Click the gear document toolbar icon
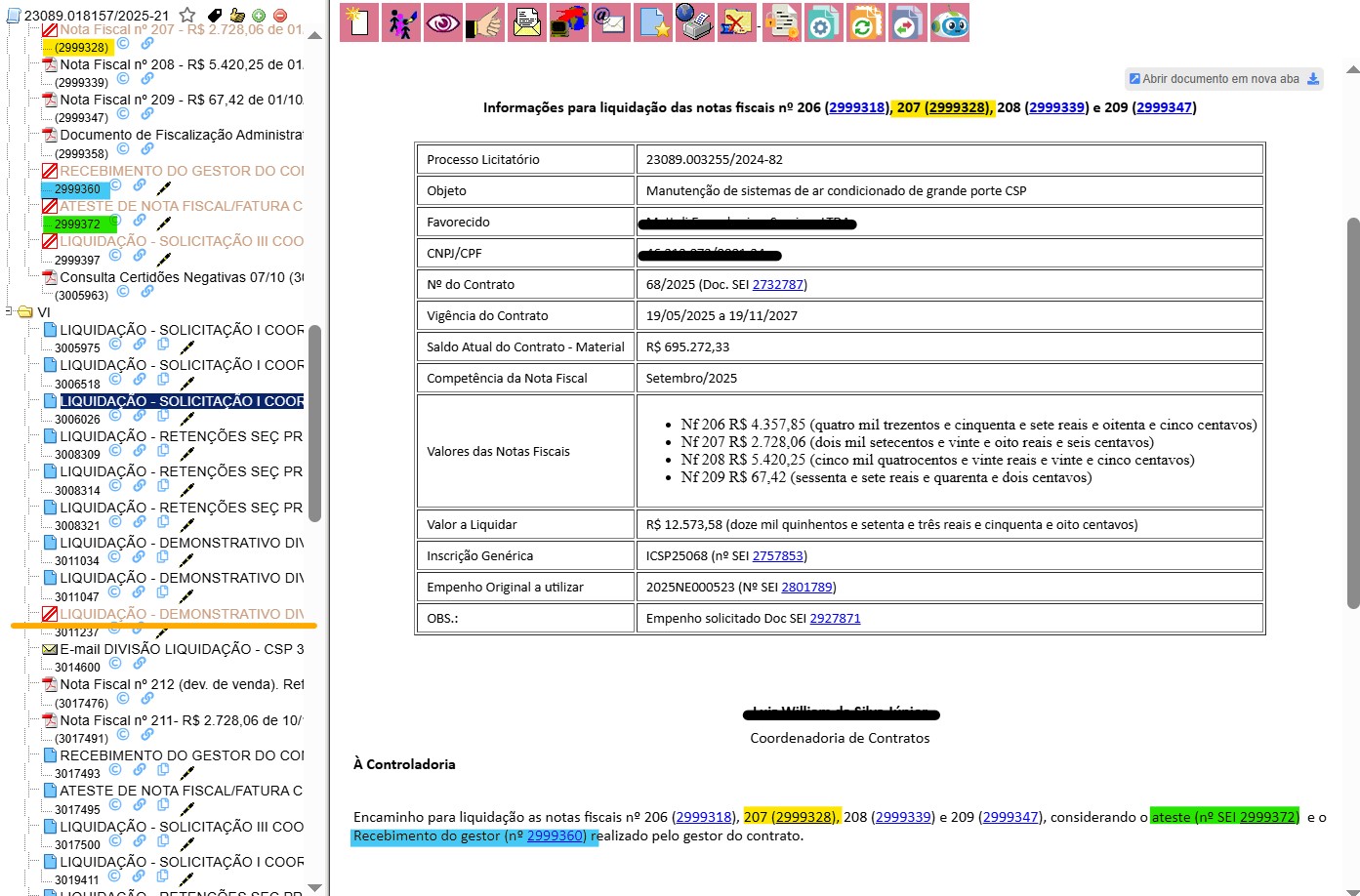This screenshot has height=896, width=1360. coord(822,22)
